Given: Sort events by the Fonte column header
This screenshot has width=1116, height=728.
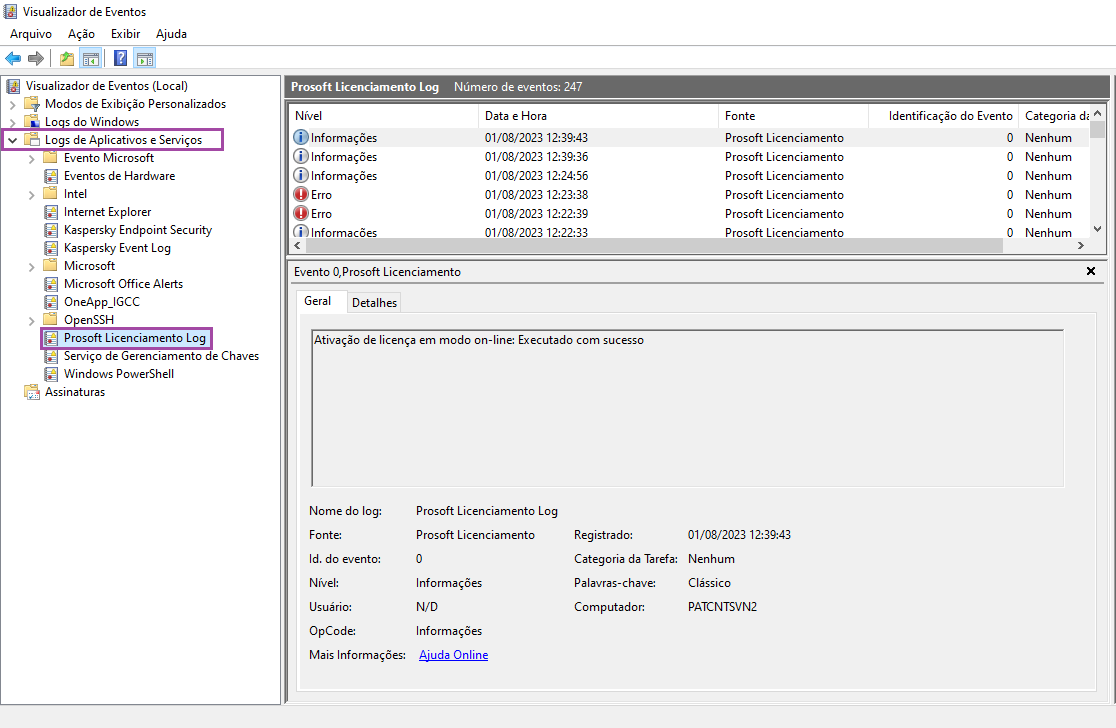Looking at the screenshot, I should tap(793, 116).
